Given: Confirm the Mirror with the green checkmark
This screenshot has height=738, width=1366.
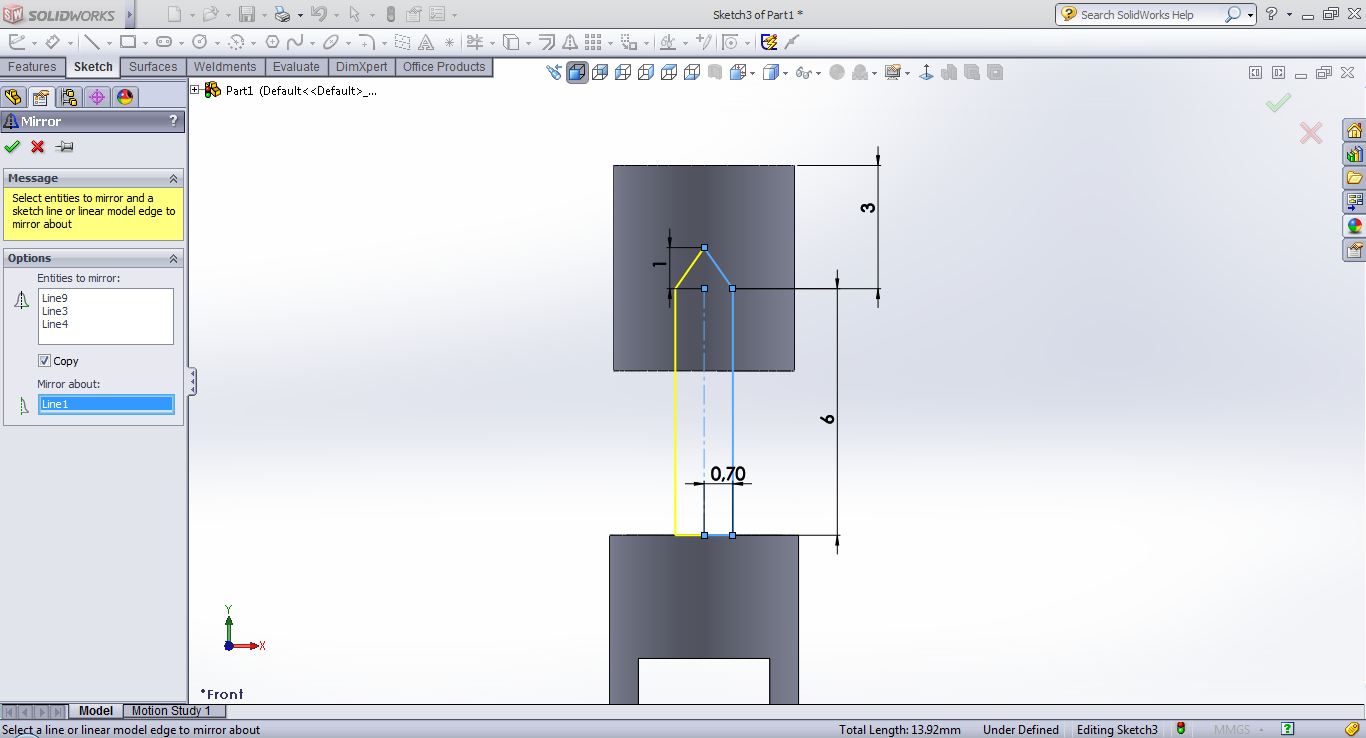Looking at the screenshot, I should [12, 147].
